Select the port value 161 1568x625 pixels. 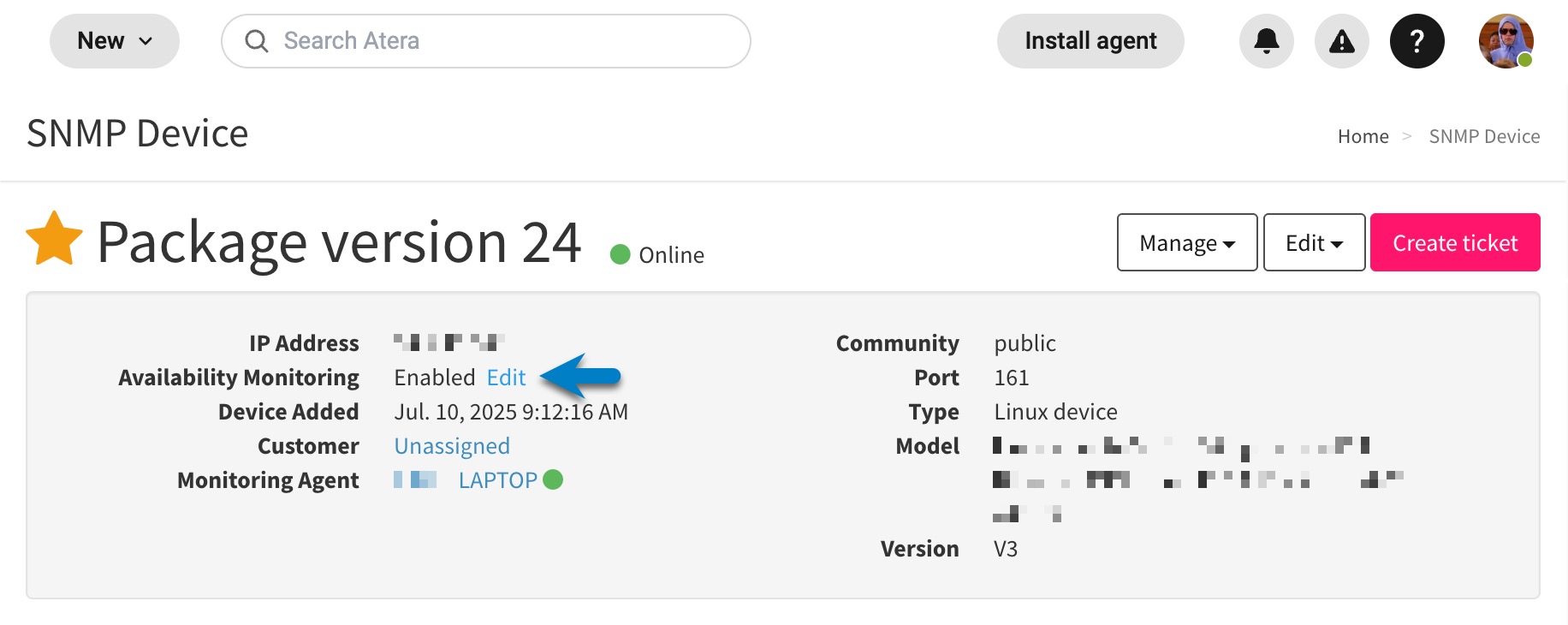[x=1011, y=378]
